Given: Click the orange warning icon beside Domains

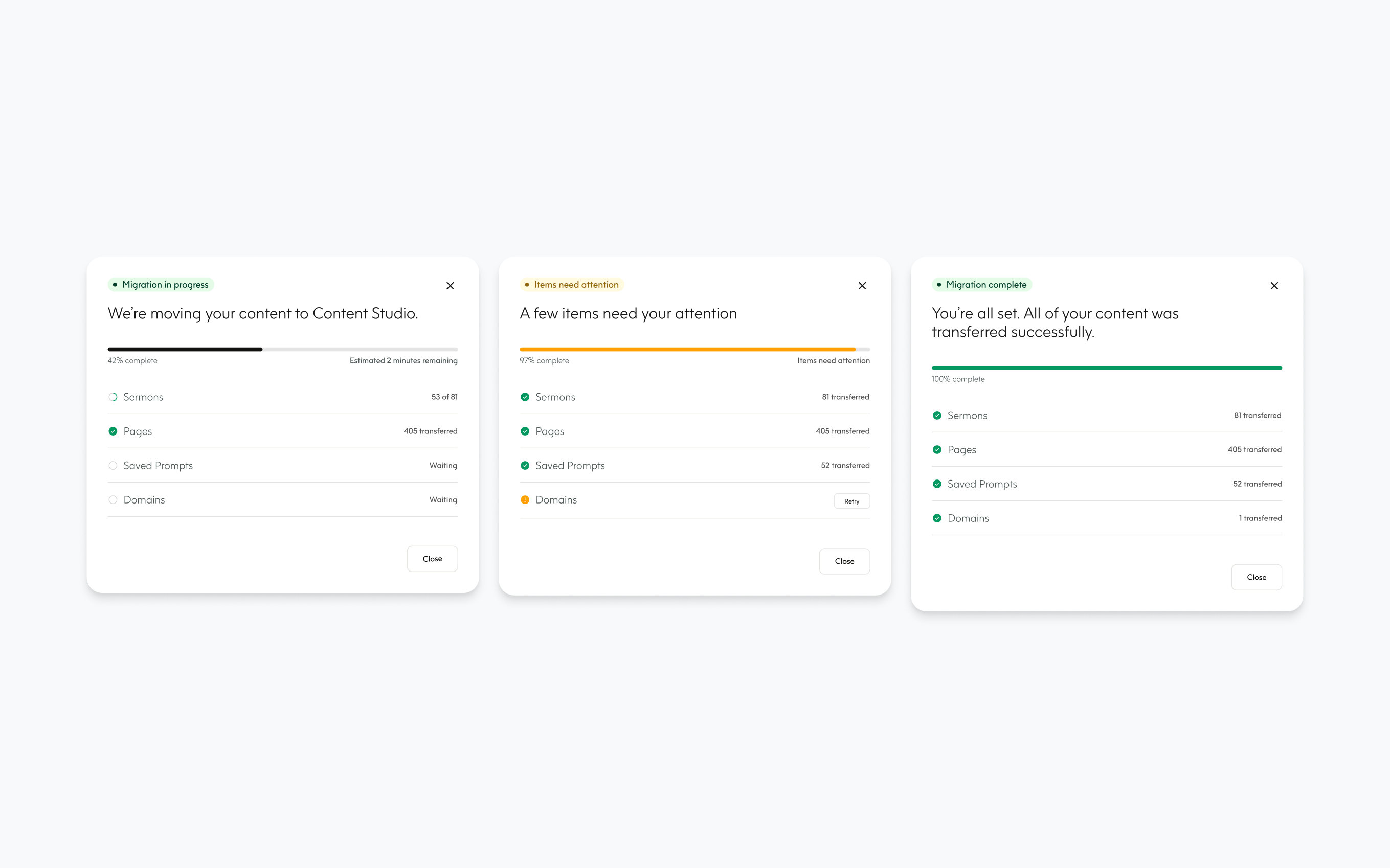Looking at the screenshot, I should (525, 499).
